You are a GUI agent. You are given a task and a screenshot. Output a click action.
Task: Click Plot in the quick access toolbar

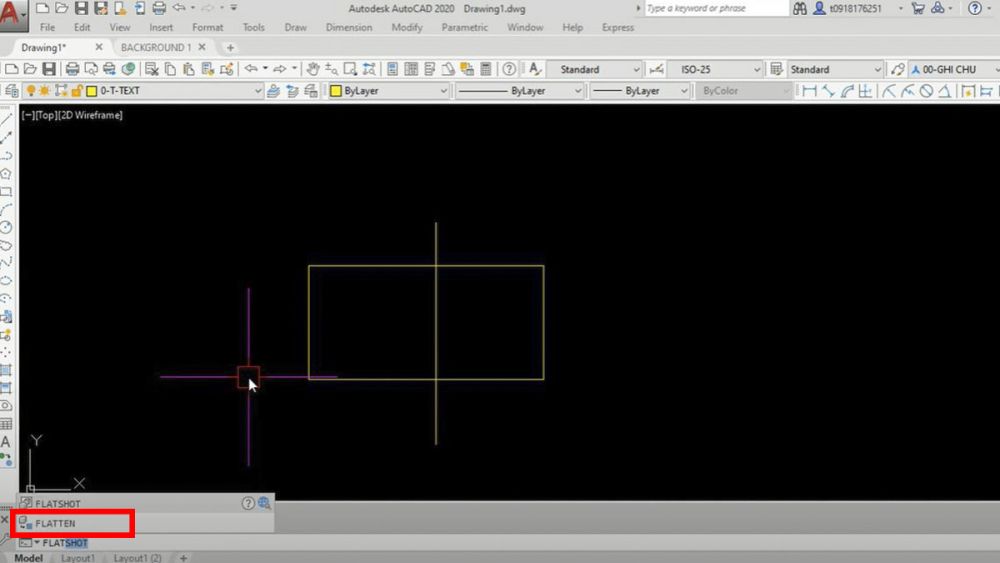coord(159,8)
